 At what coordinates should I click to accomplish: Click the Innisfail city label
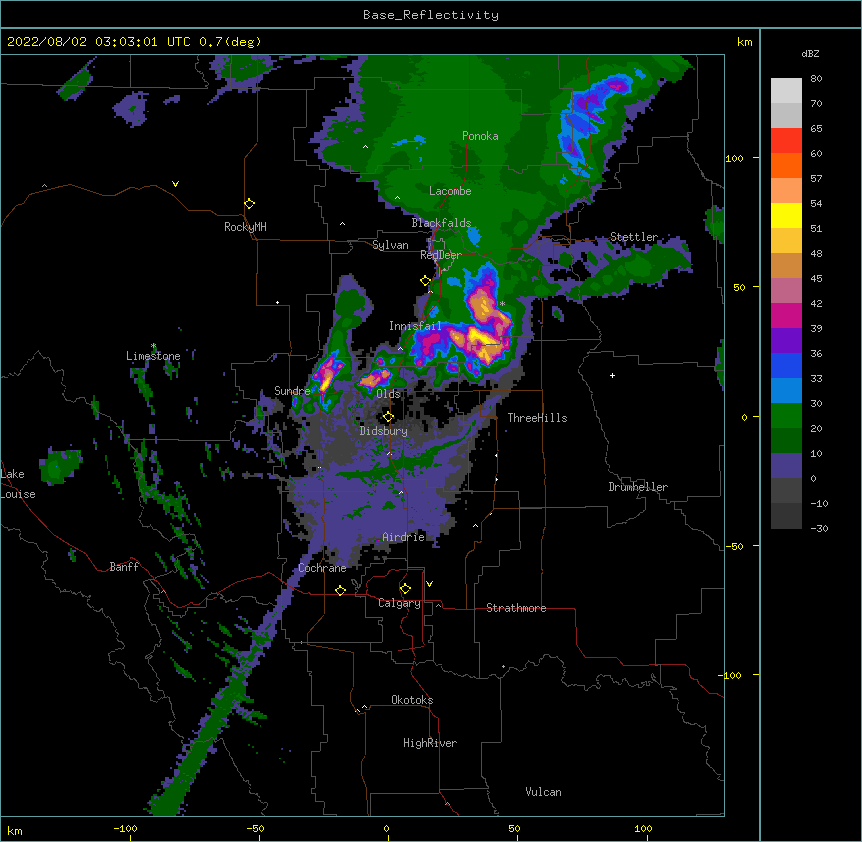pos(415,326)
